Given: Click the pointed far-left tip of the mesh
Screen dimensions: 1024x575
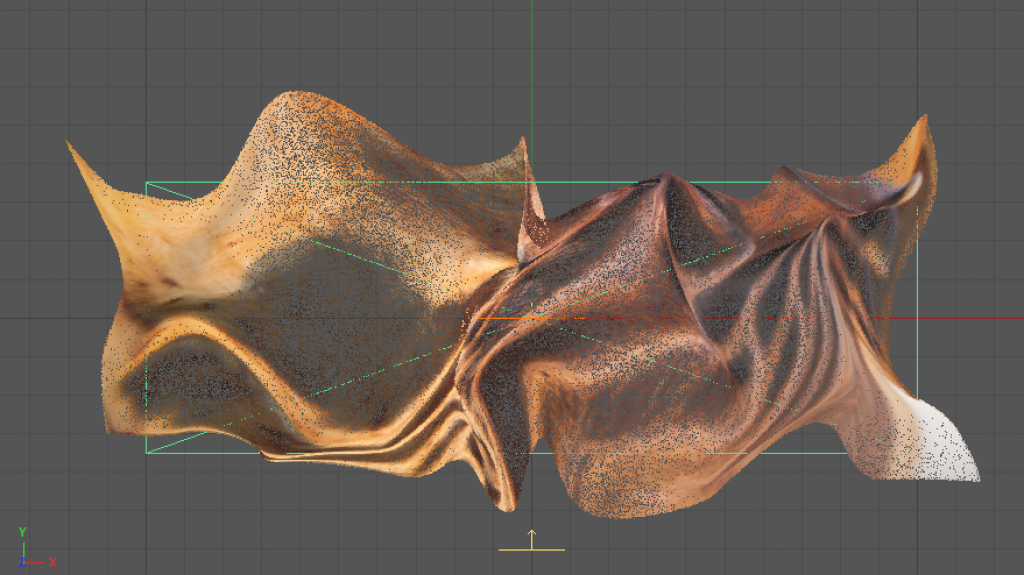Looking at the screenshot, I should click(72, 147).
